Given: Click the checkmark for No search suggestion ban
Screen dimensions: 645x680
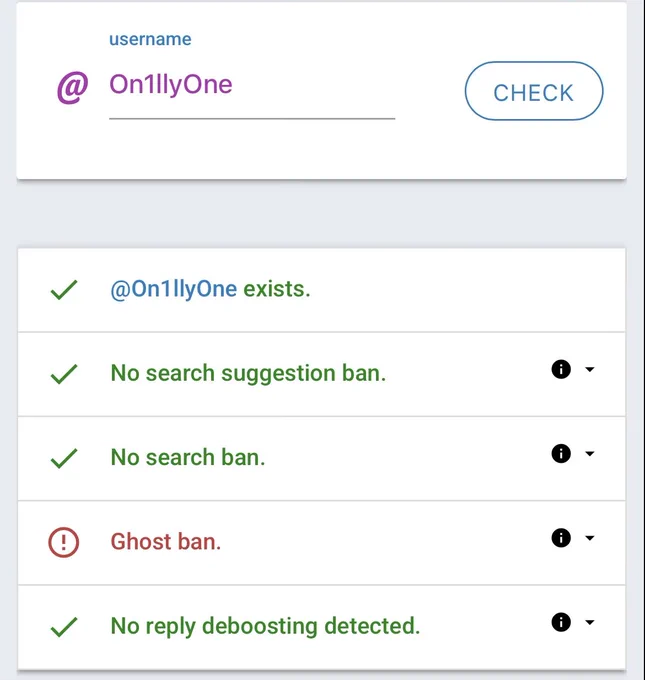Looking at the screenshot, I should coord(64,374).
